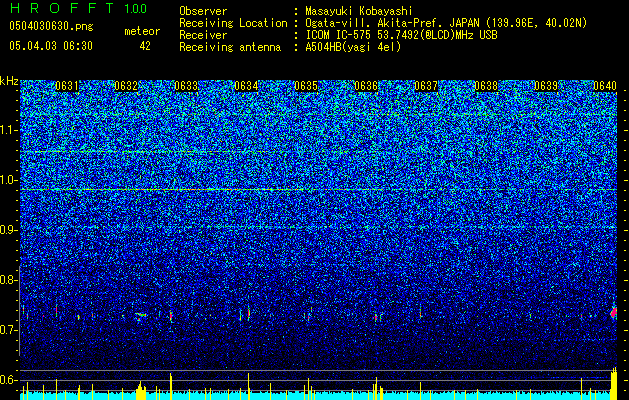
Task: Click the version number 1.0.0
Action: click(x=136, y=9)
